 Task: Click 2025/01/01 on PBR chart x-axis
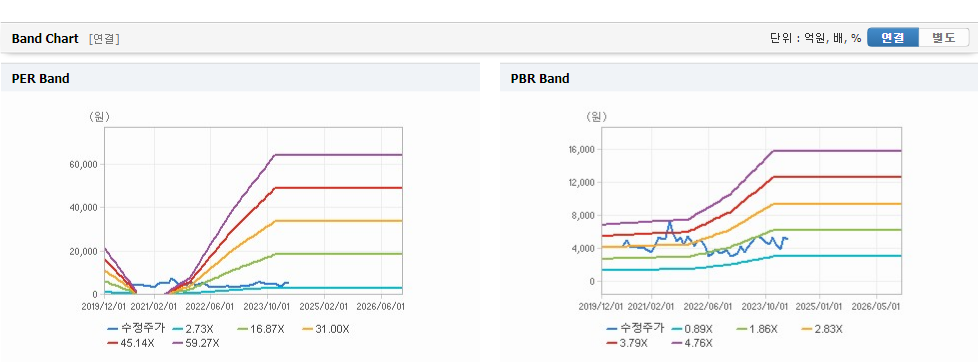(x=821, y=306)
